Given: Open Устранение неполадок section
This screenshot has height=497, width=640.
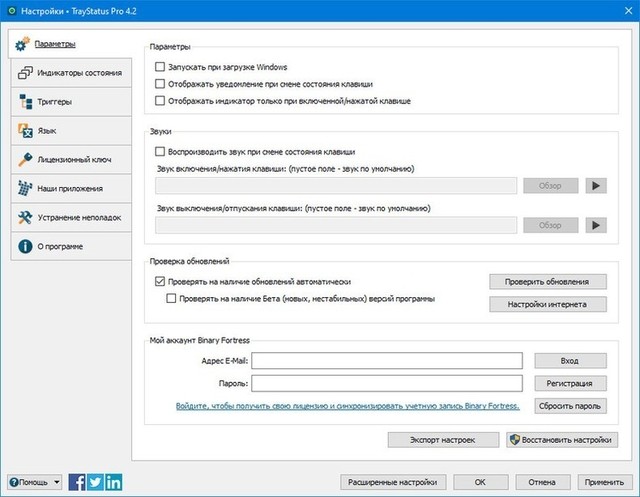Looking at the screenshot, I should click(77, 217).
